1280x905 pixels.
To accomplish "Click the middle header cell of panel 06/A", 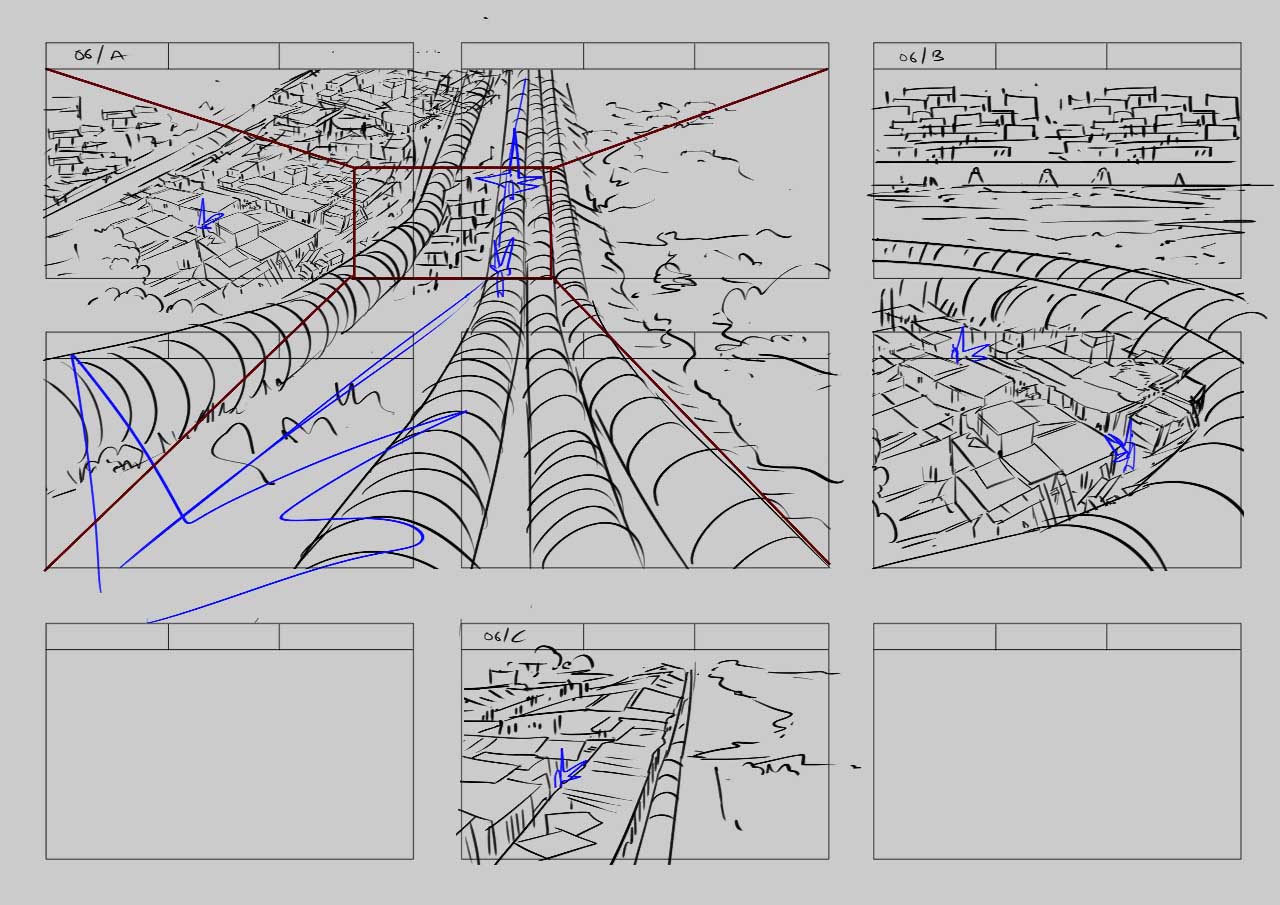I will (224, 56).
